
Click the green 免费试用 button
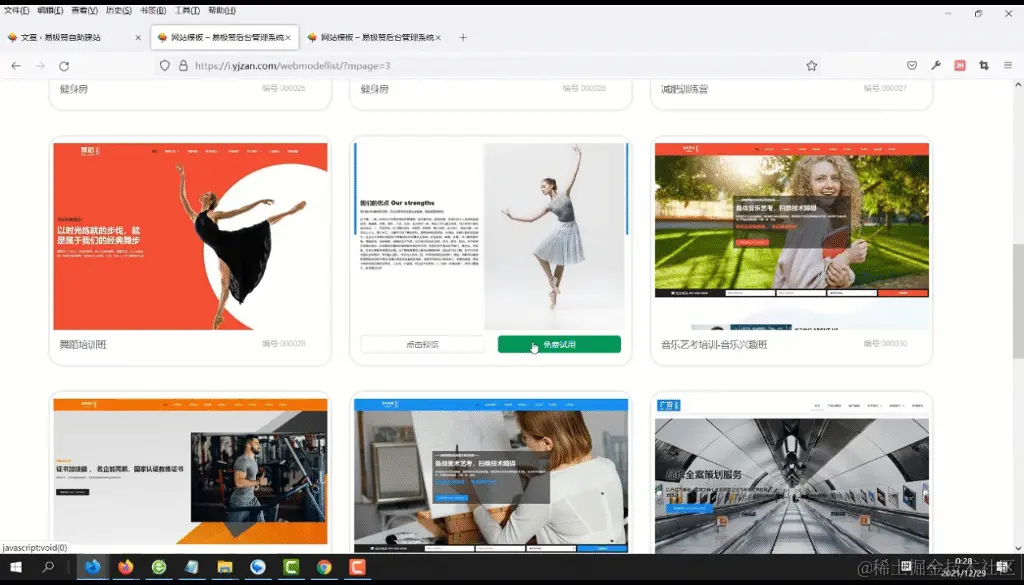pos(559,344)
